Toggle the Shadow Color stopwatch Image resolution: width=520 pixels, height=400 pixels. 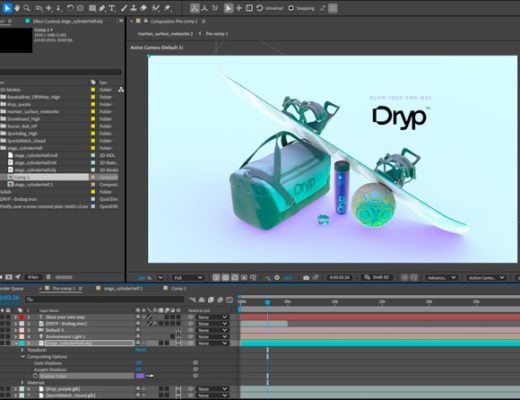[35, 376]
